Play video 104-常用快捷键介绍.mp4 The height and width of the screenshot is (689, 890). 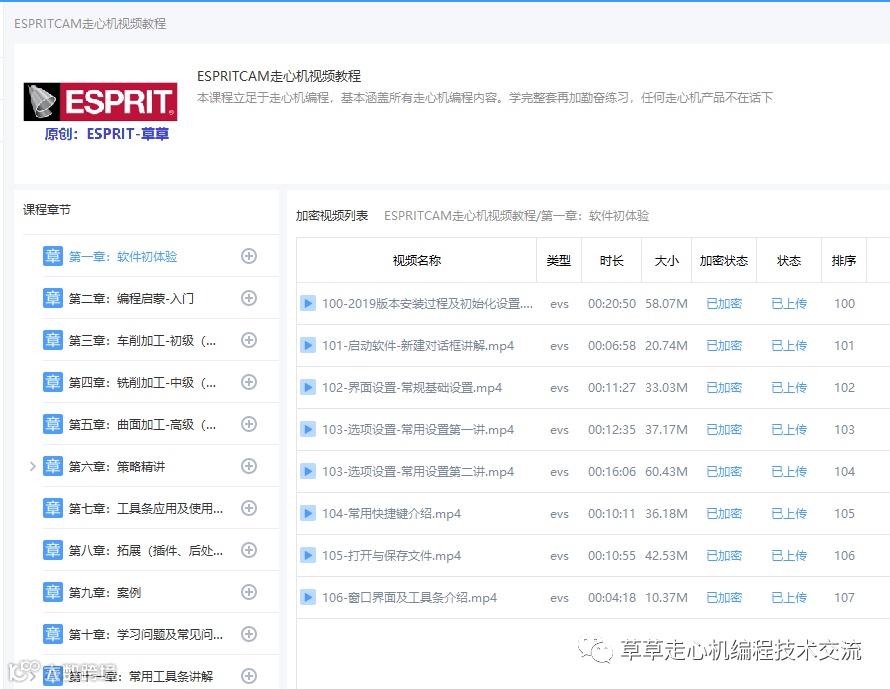click(308, 513)
